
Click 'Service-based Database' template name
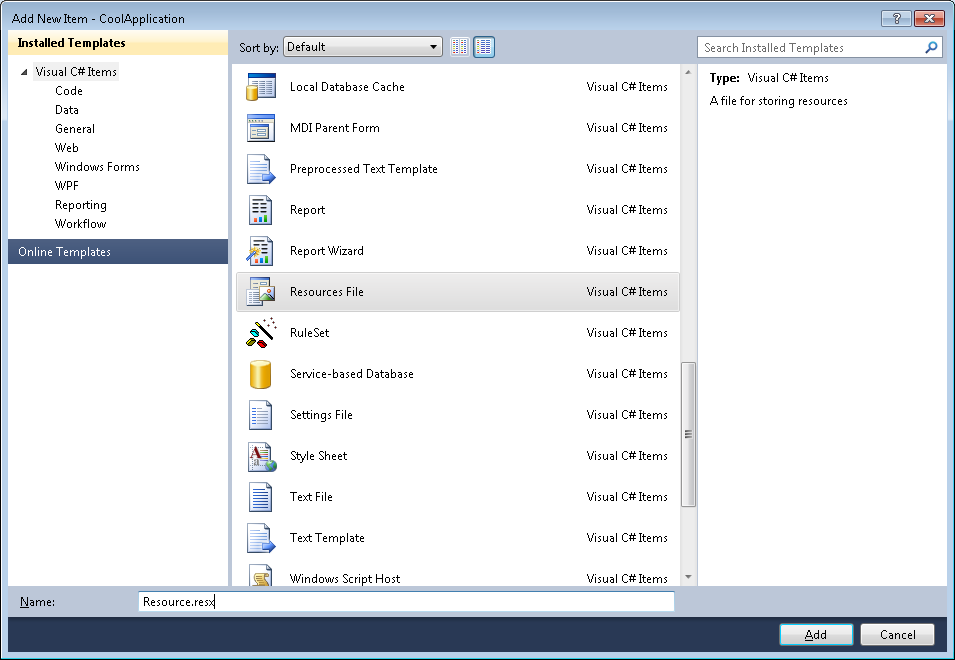pos(351,374)
